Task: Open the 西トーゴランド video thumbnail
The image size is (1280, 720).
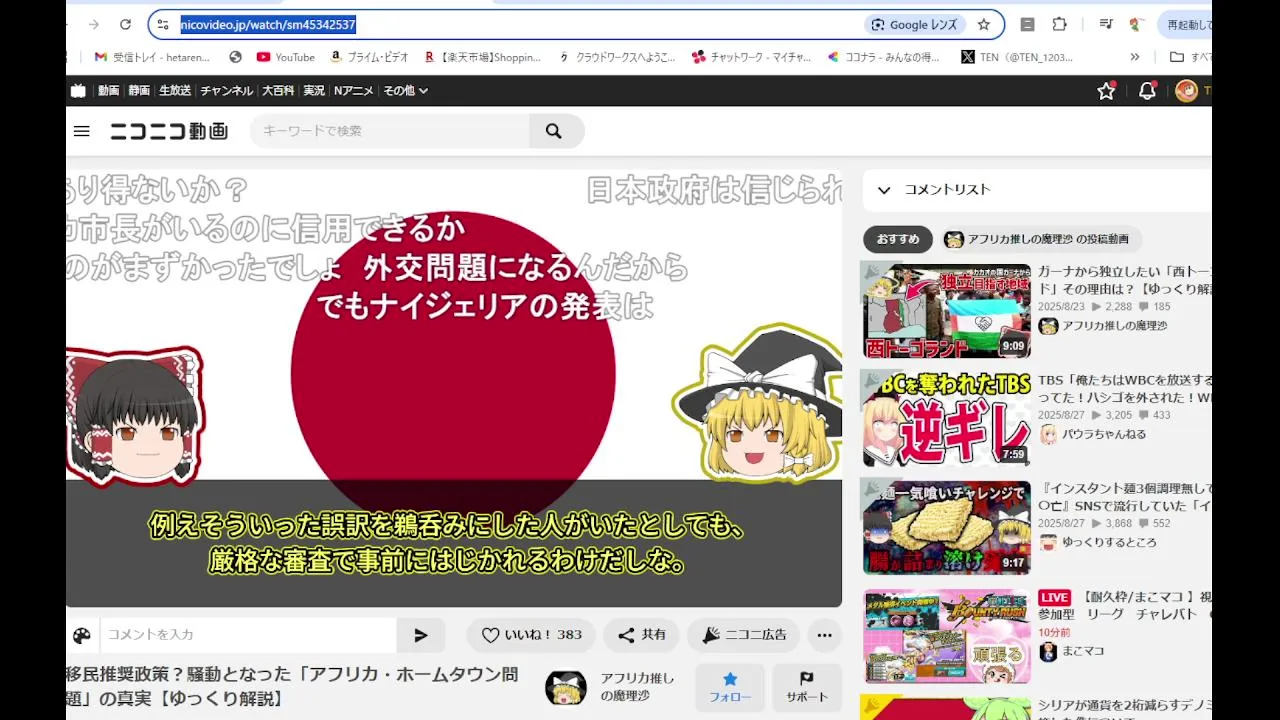Action: click(x=946, y=310)
